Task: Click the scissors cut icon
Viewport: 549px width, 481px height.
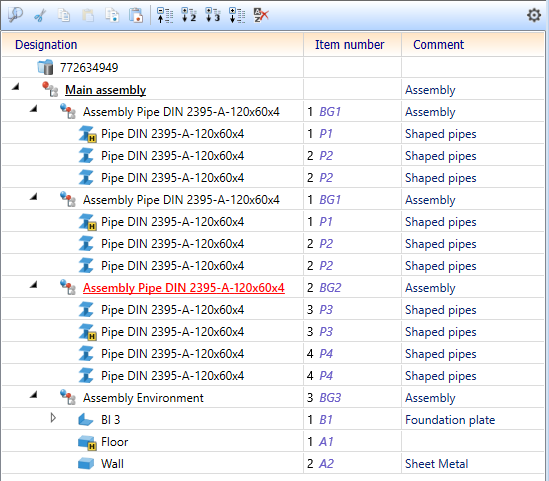Action: tap(40, 16)
